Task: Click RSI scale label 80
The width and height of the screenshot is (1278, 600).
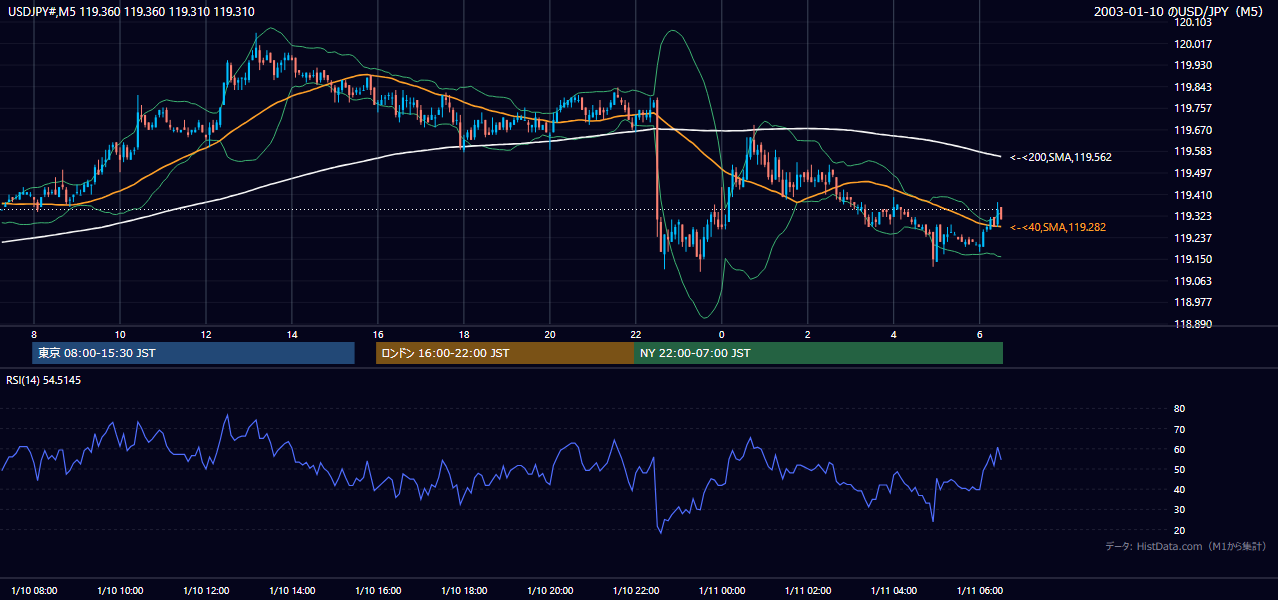Action: (x=1179, y=409)
